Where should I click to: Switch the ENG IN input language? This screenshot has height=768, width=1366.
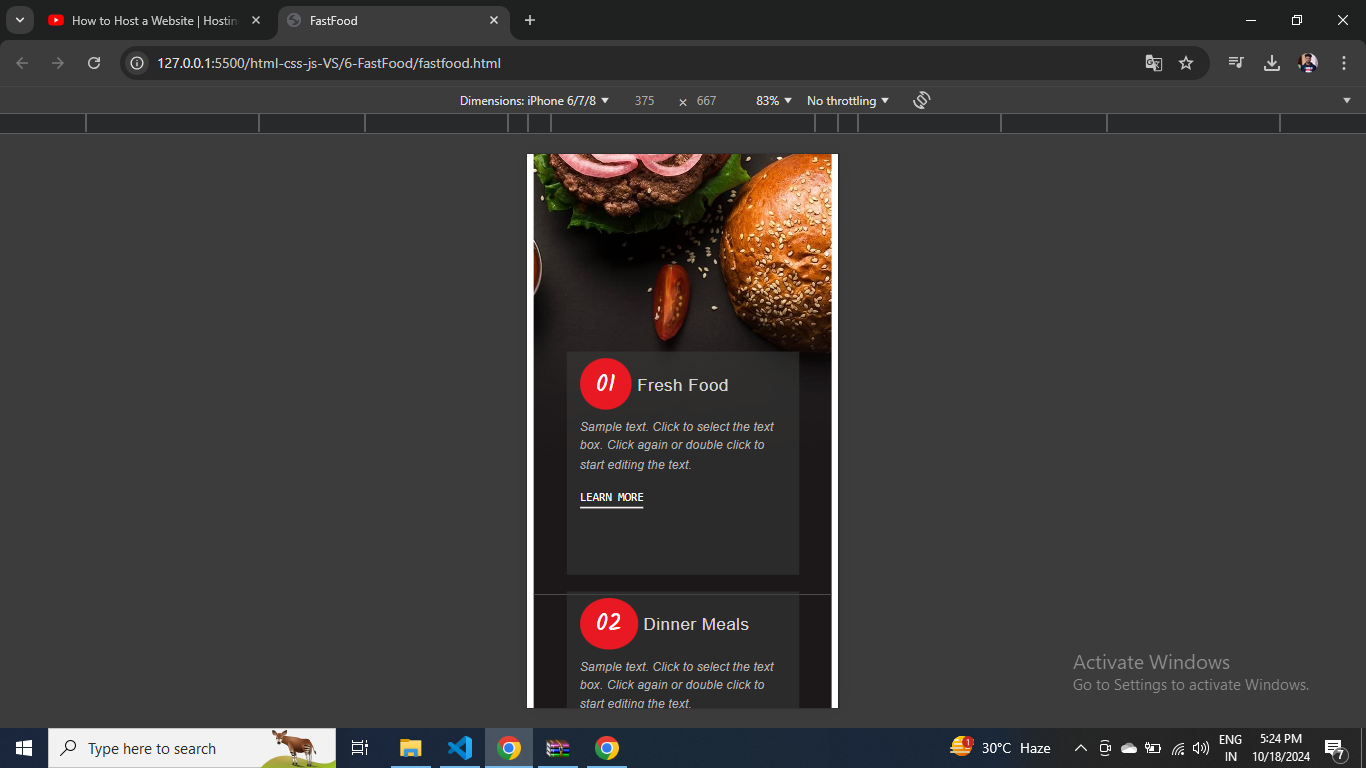(x=1231, y=748)
